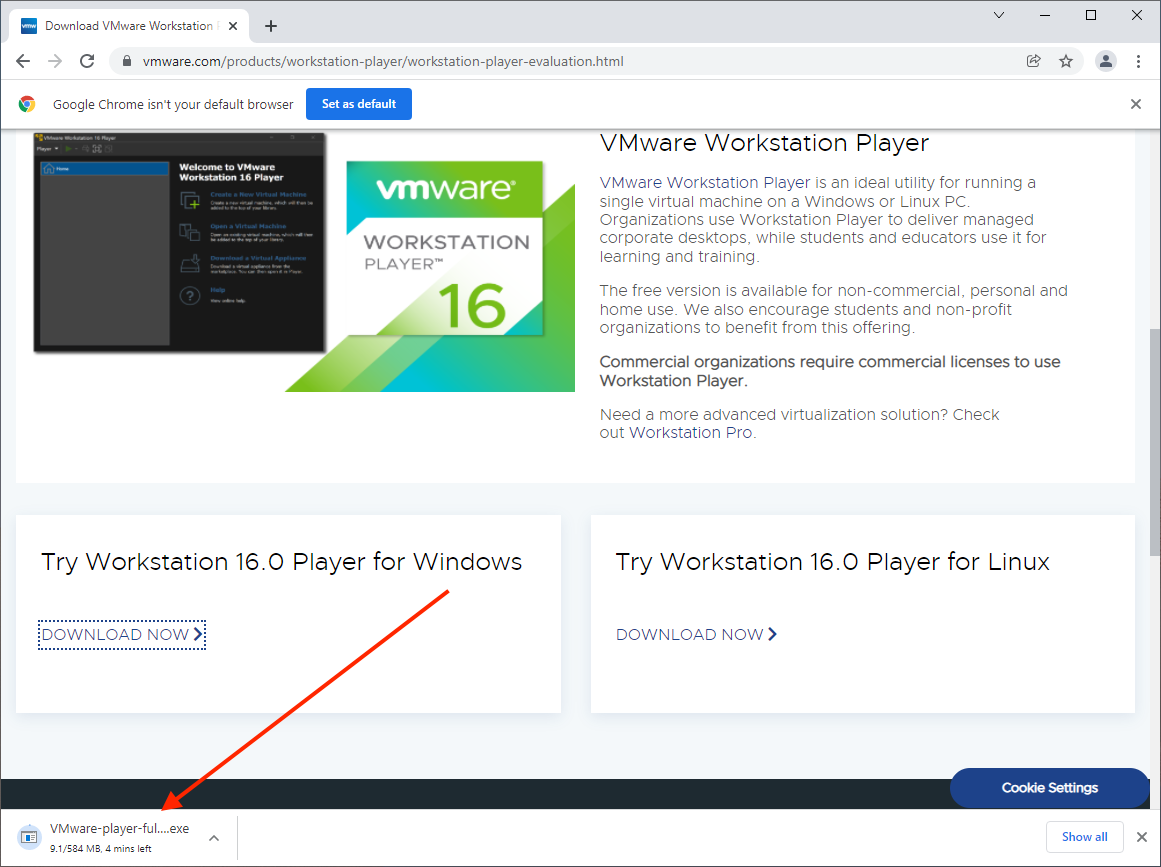This screenshot has height=867, width=1161.
Task: Open a new tab with plus button
Action: coord(271,26)
